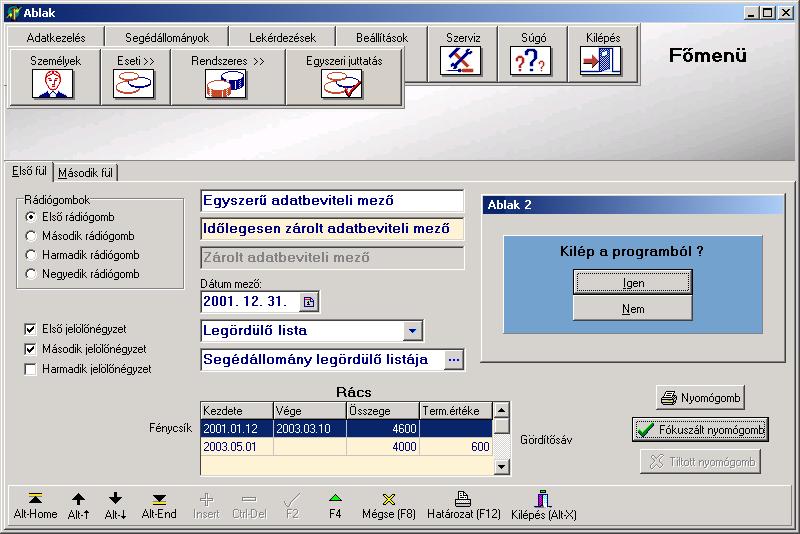Expand the Legördülő lista dropdown arrow
Image resolution: width=800 pixels, height=534 pixels.
tap(412, 330)
